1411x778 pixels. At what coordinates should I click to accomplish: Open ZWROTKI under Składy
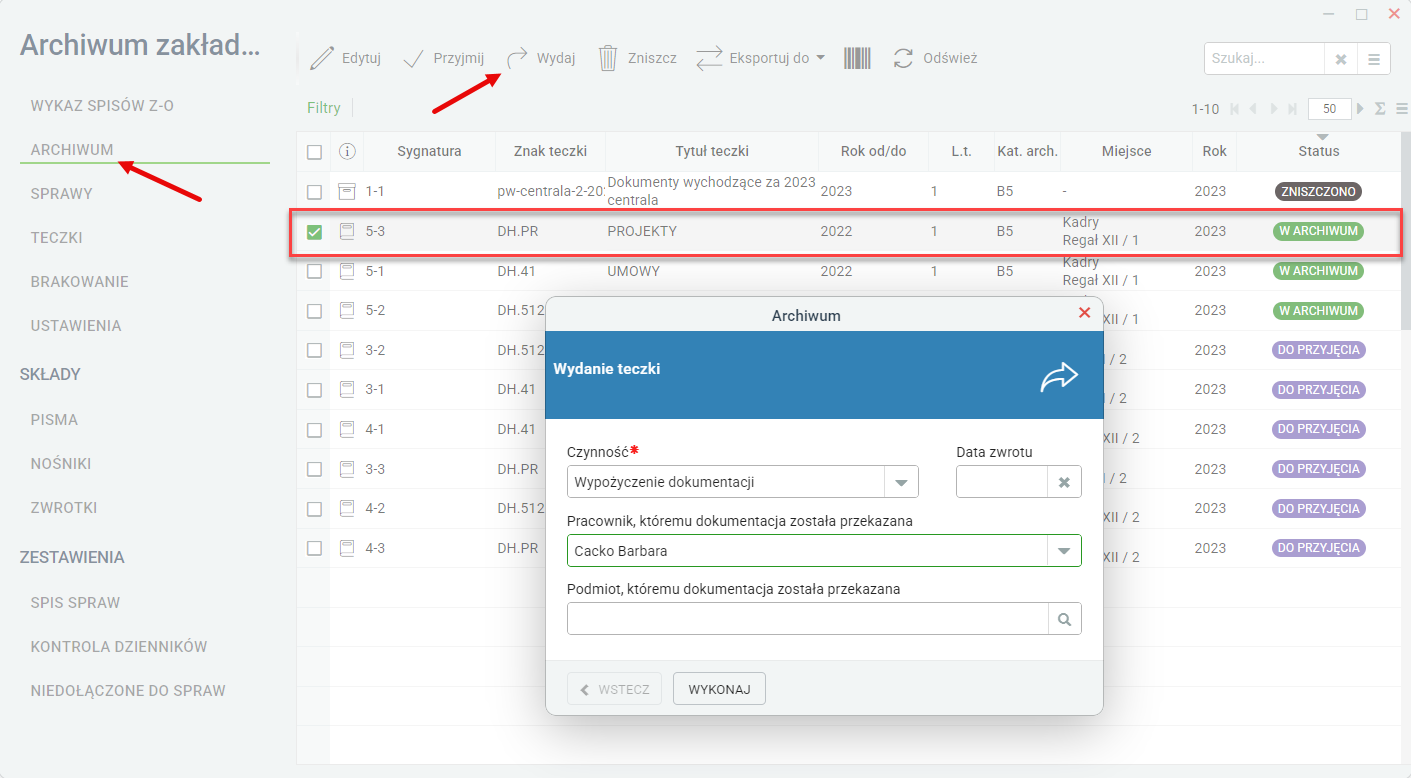click(x=64, y=507)
